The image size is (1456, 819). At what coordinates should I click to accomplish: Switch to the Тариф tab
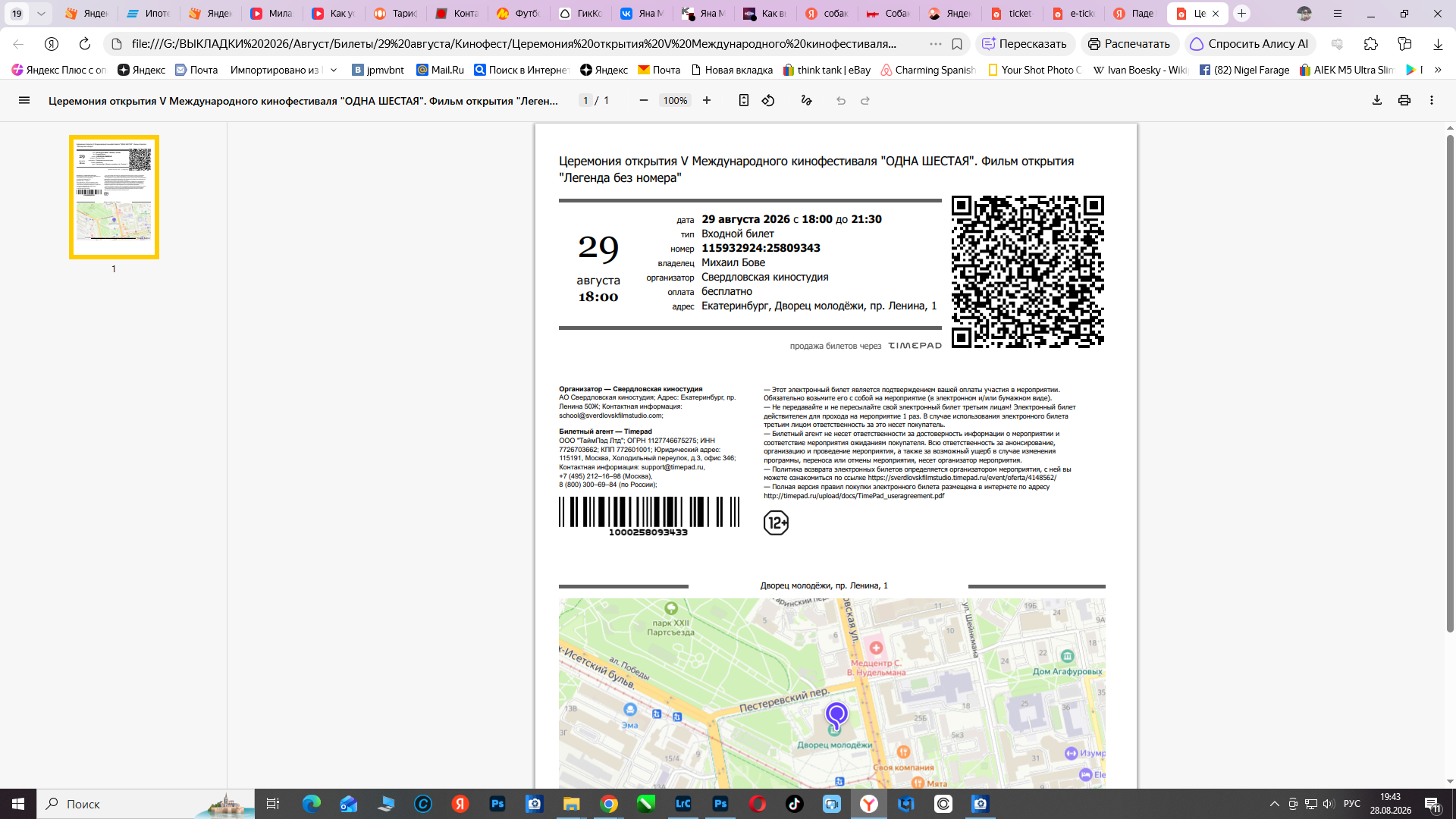(x=396, y=14)
